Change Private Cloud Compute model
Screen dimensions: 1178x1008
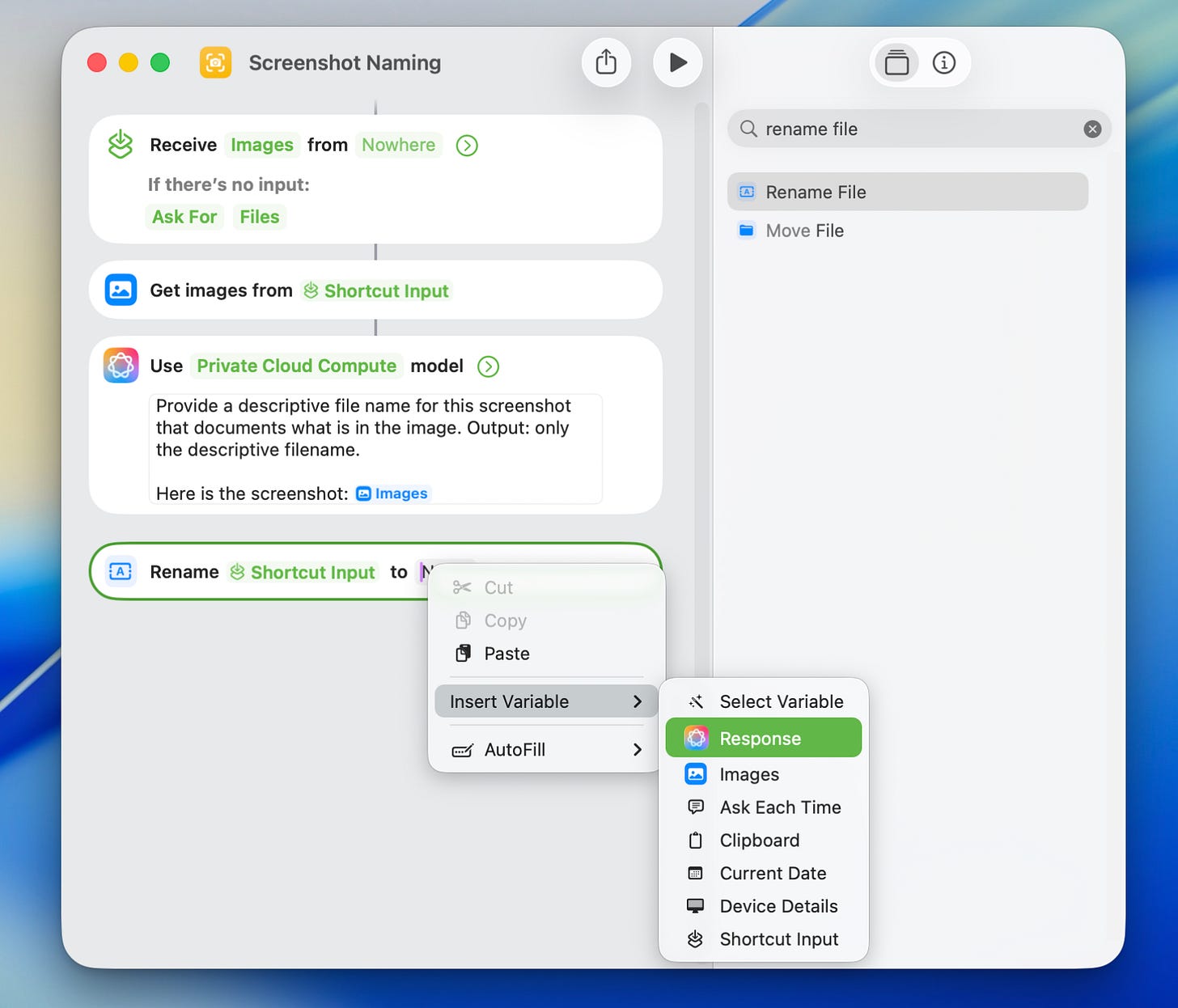297,366
